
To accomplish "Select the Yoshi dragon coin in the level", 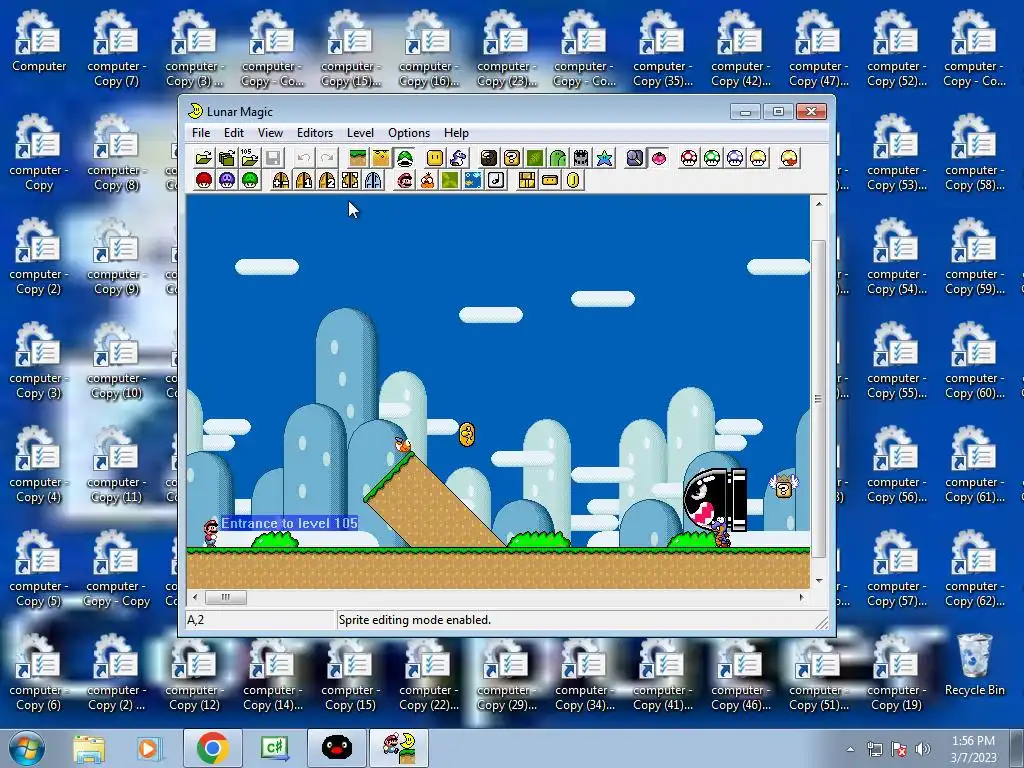I will 467,435.
